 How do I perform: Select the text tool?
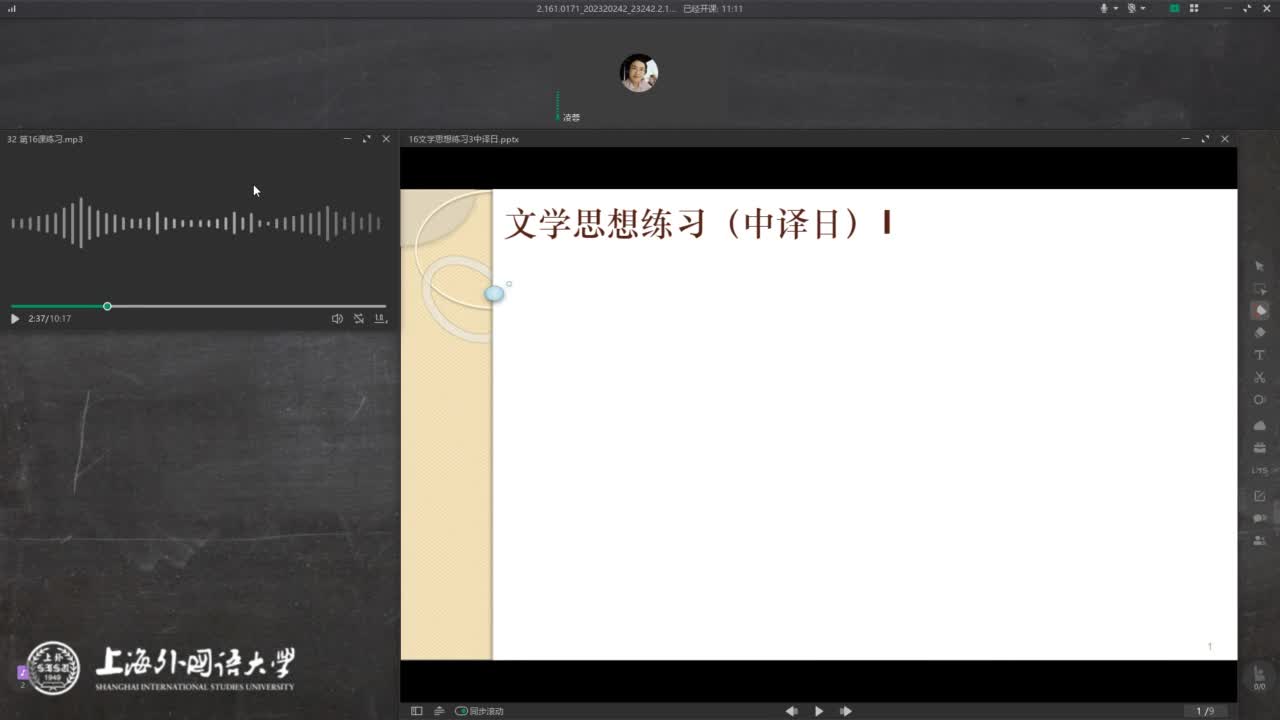pos(1260,355)
